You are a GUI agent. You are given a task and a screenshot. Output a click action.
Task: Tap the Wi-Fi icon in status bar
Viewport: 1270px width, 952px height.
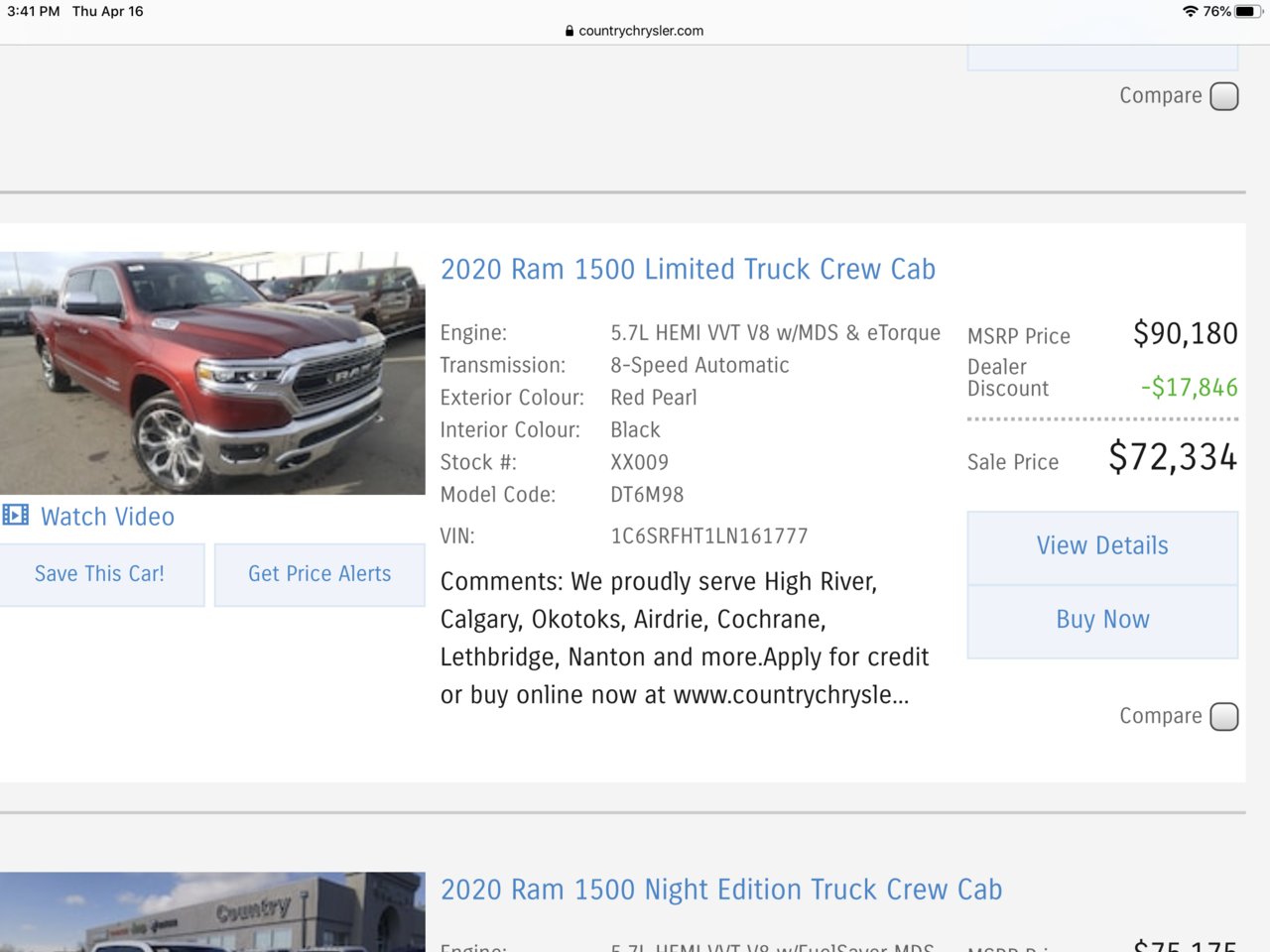tap(1190, 11)
